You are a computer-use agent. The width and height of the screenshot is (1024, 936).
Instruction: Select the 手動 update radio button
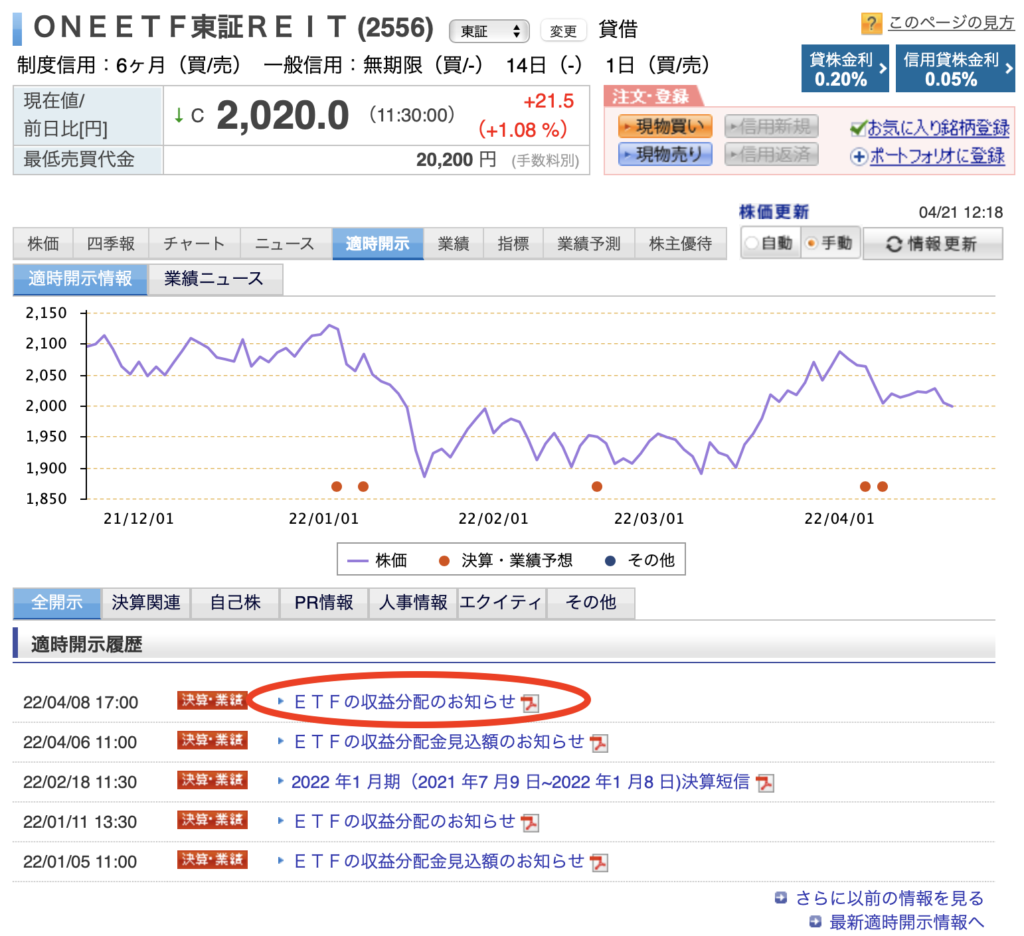pyautogui.click(x=812, y=244)
